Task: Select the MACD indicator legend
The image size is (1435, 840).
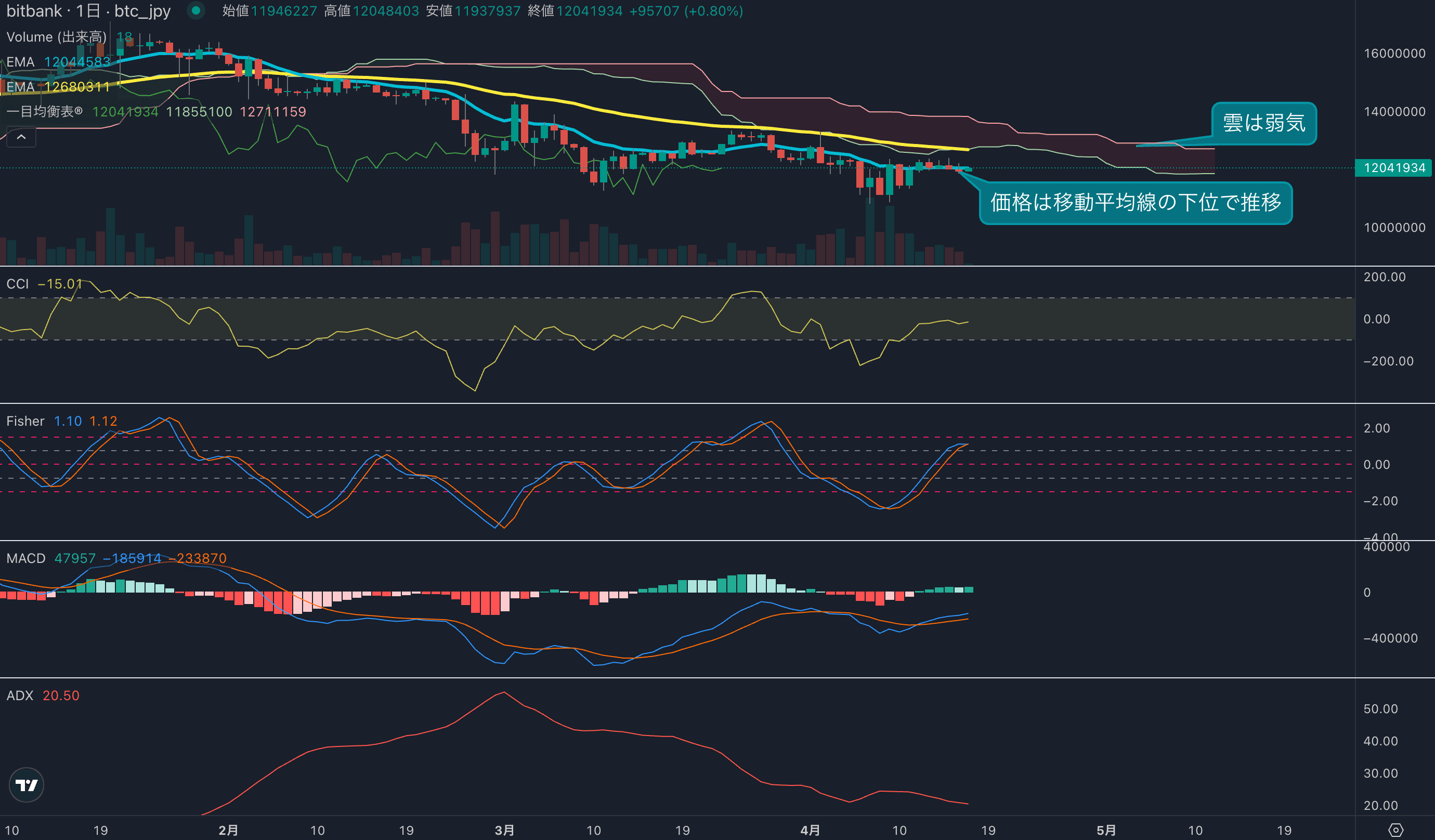Action: click(25, 558)
